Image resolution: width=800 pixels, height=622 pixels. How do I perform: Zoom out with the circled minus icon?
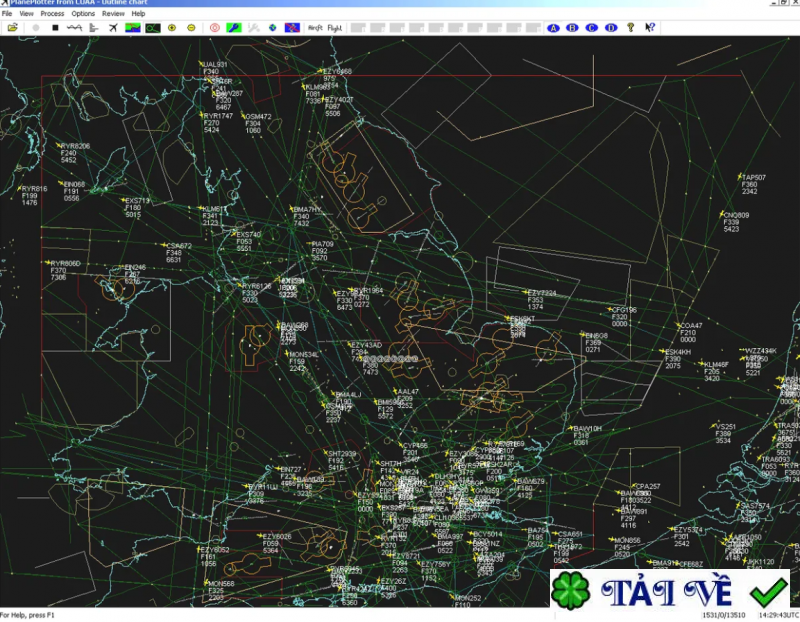[x=189, y=29]
